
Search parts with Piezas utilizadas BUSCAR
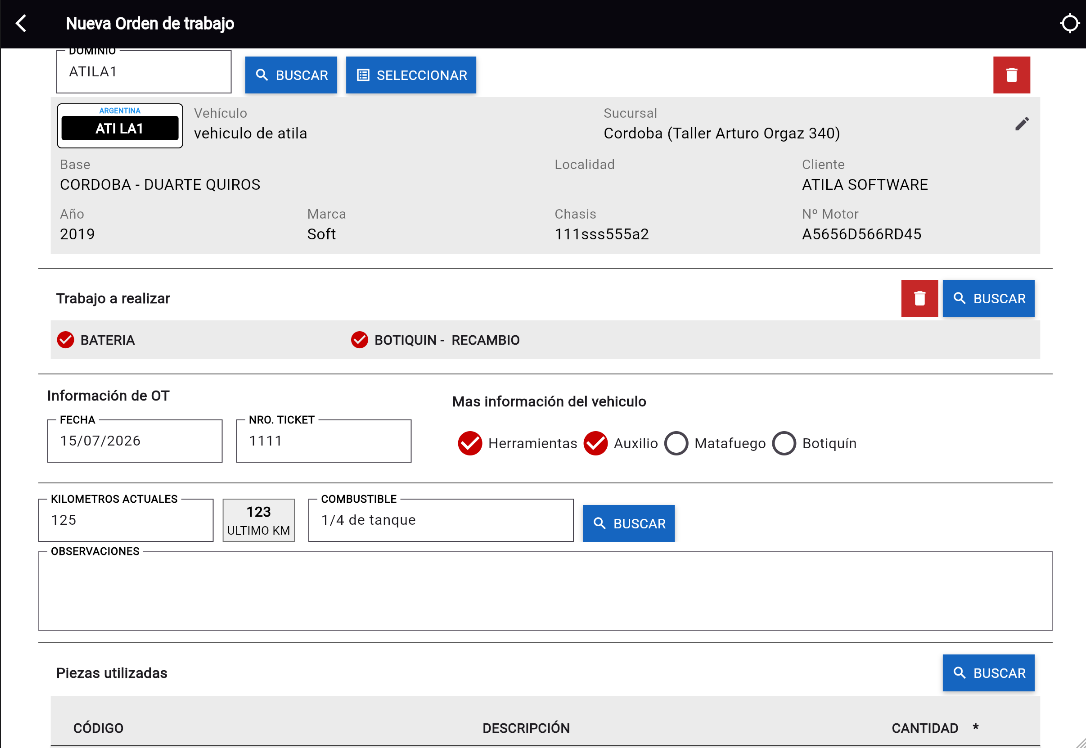pos(988,673)
